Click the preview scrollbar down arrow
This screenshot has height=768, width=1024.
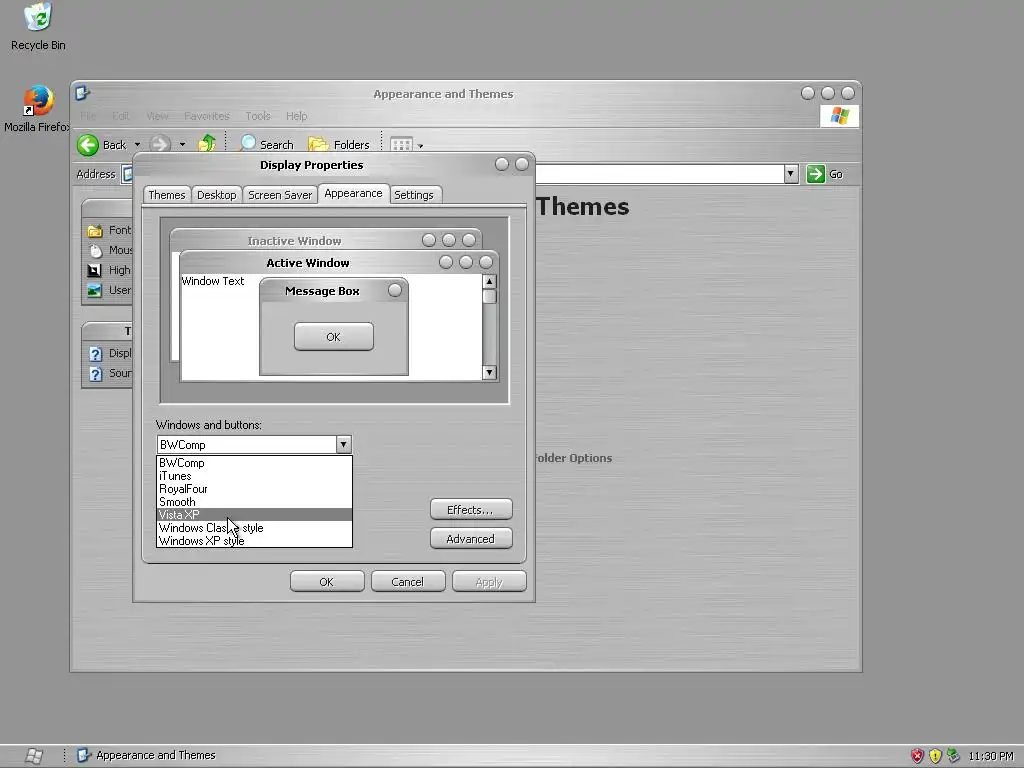point(489,373)
